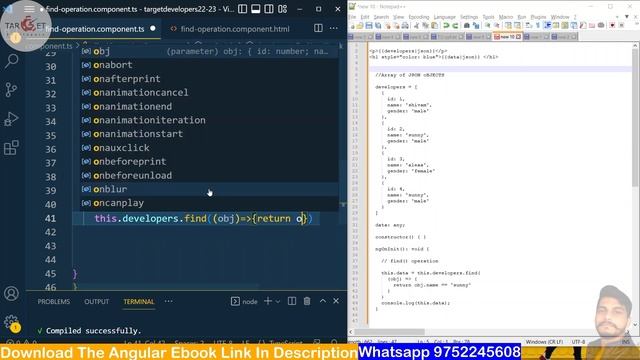
Task: Switch to PROBLEMS panel tab
Action: [53, 302]
